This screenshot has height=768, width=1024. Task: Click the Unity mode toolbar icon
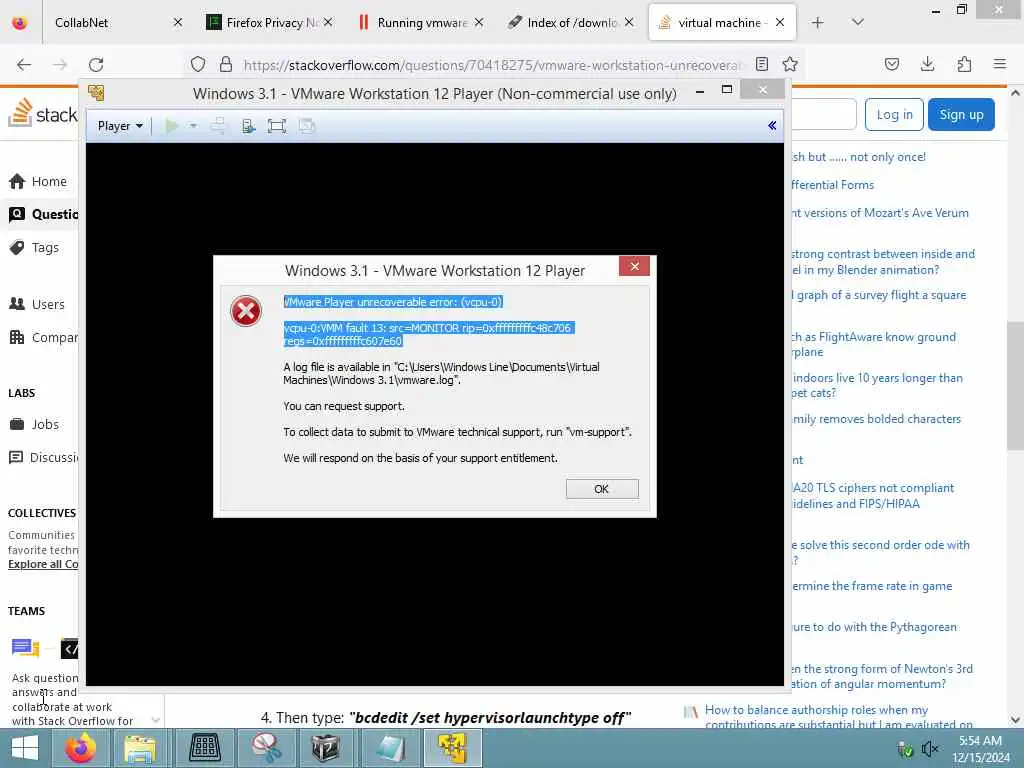pos(307,126)
